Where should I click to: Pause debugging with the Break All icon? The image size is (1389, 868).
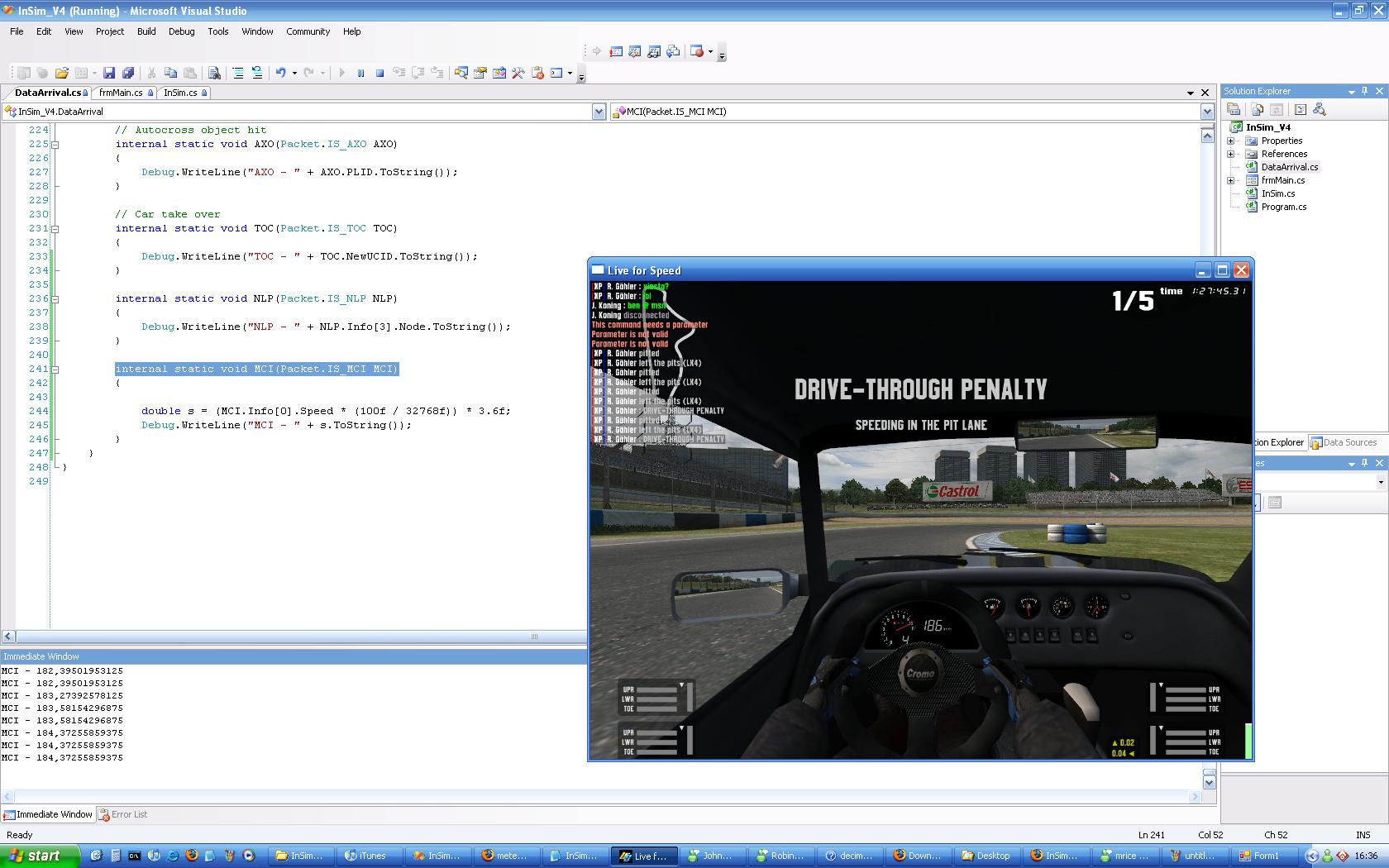click(x=360, y=73)
